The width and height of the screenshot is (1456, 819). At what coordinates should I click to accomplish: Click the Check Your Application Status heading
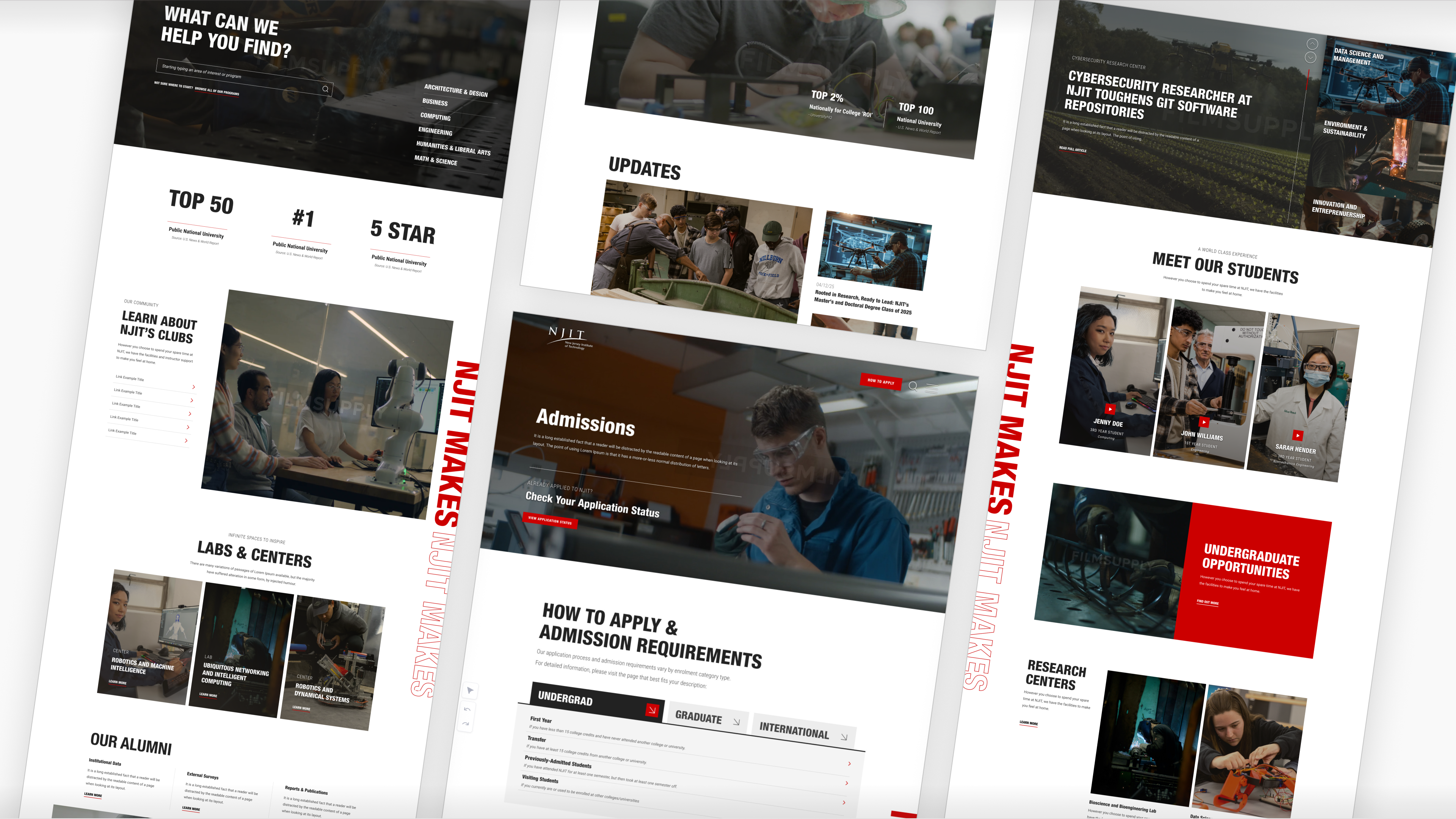592,504
